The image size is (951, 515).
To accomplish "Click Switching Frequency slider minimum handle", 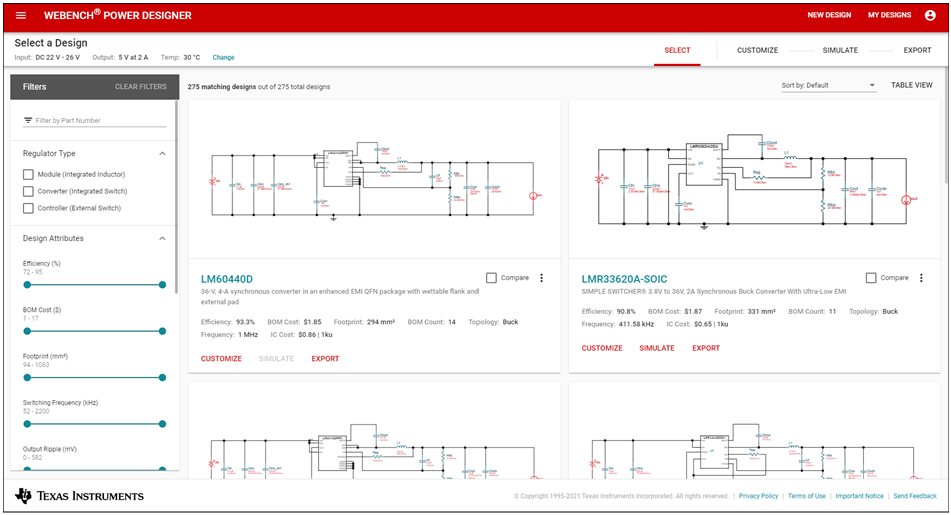I will tap(27, 424).
